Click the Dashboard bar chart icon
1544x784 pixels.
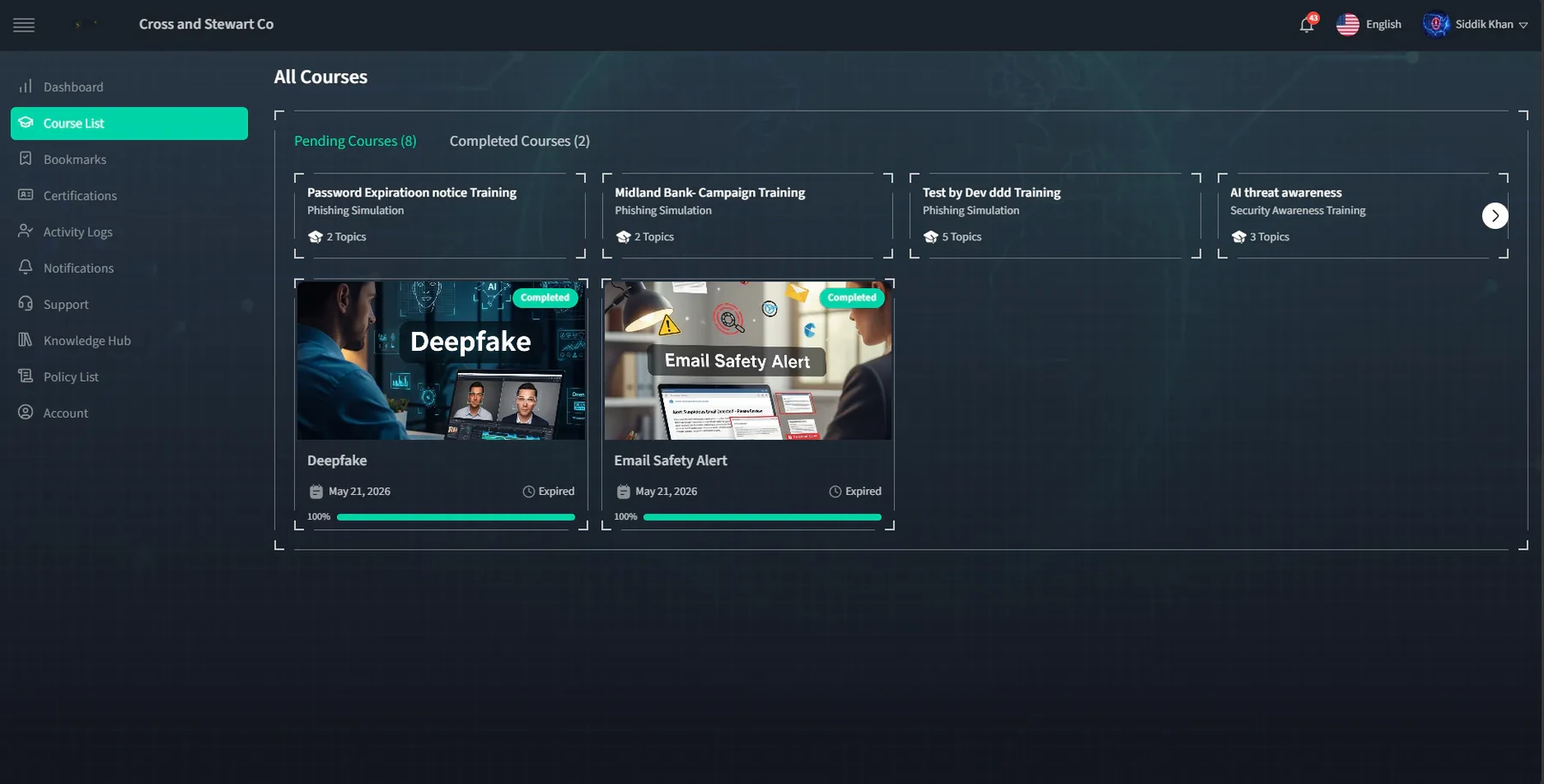click(26, 87)
